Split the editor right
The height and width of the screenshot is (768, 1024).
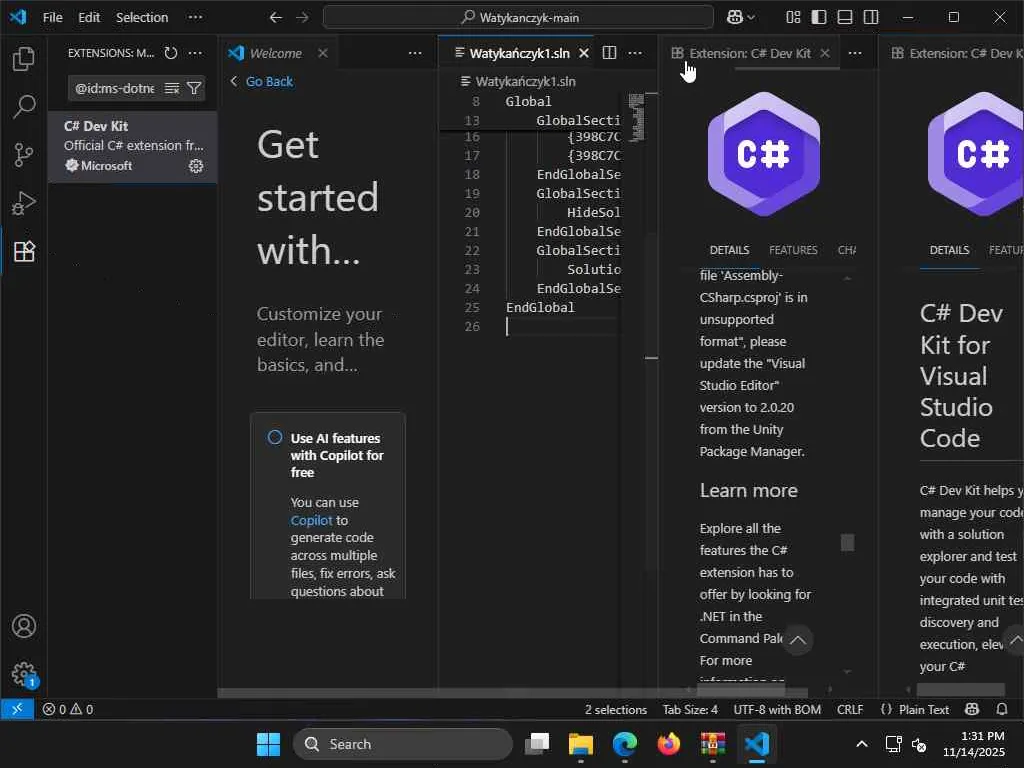click(x=609, y=53)
